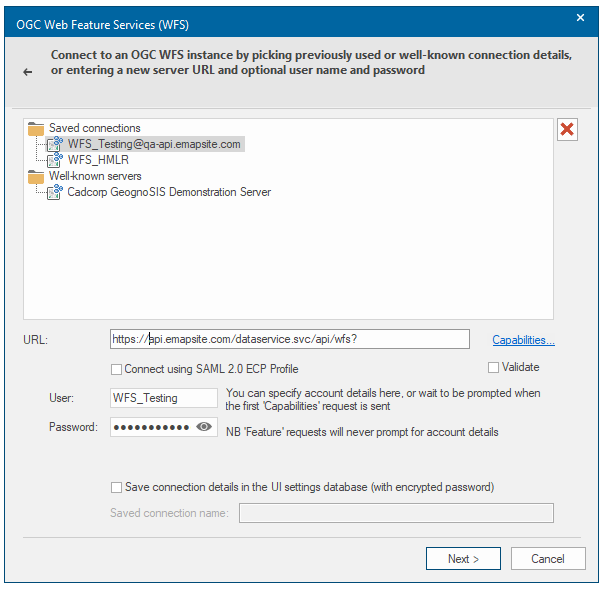Click the WFS_HMLR connection server icon
600x592 pixels.
tap(55, 160)
